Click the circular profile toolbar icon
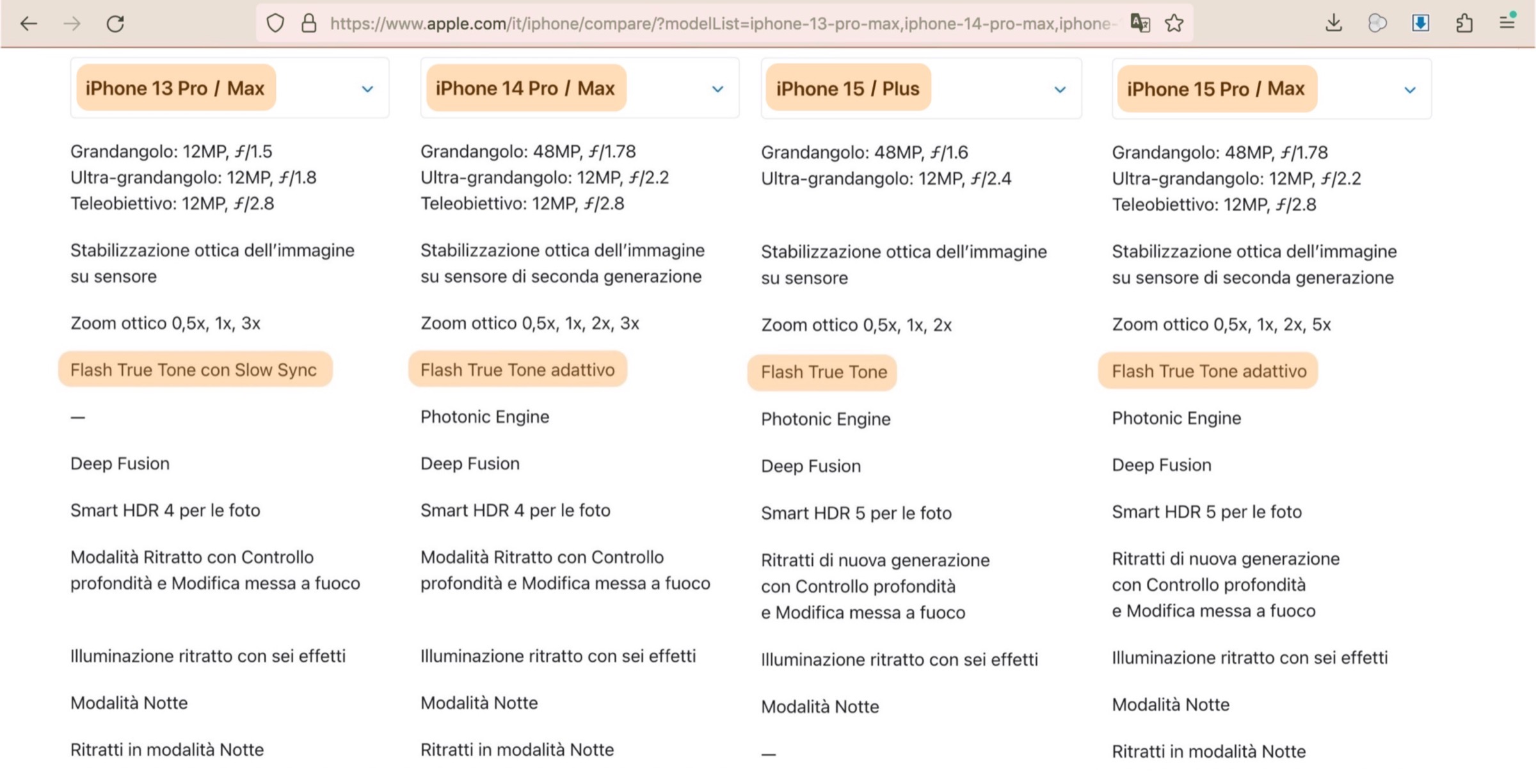The width and height of the screenshot is (1536, 784). [1377, 24]
